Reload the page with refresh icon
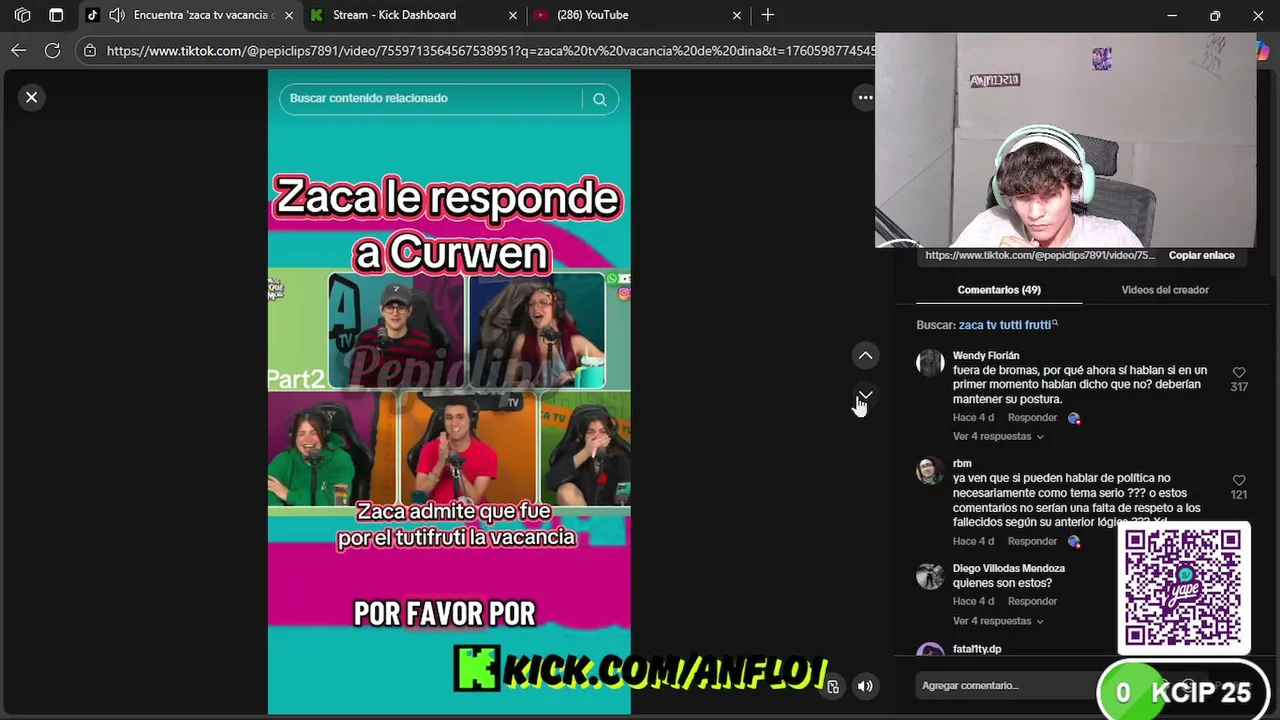This screenshot has height=720, width=1280. pyautogui.click(x=52, y=50)
